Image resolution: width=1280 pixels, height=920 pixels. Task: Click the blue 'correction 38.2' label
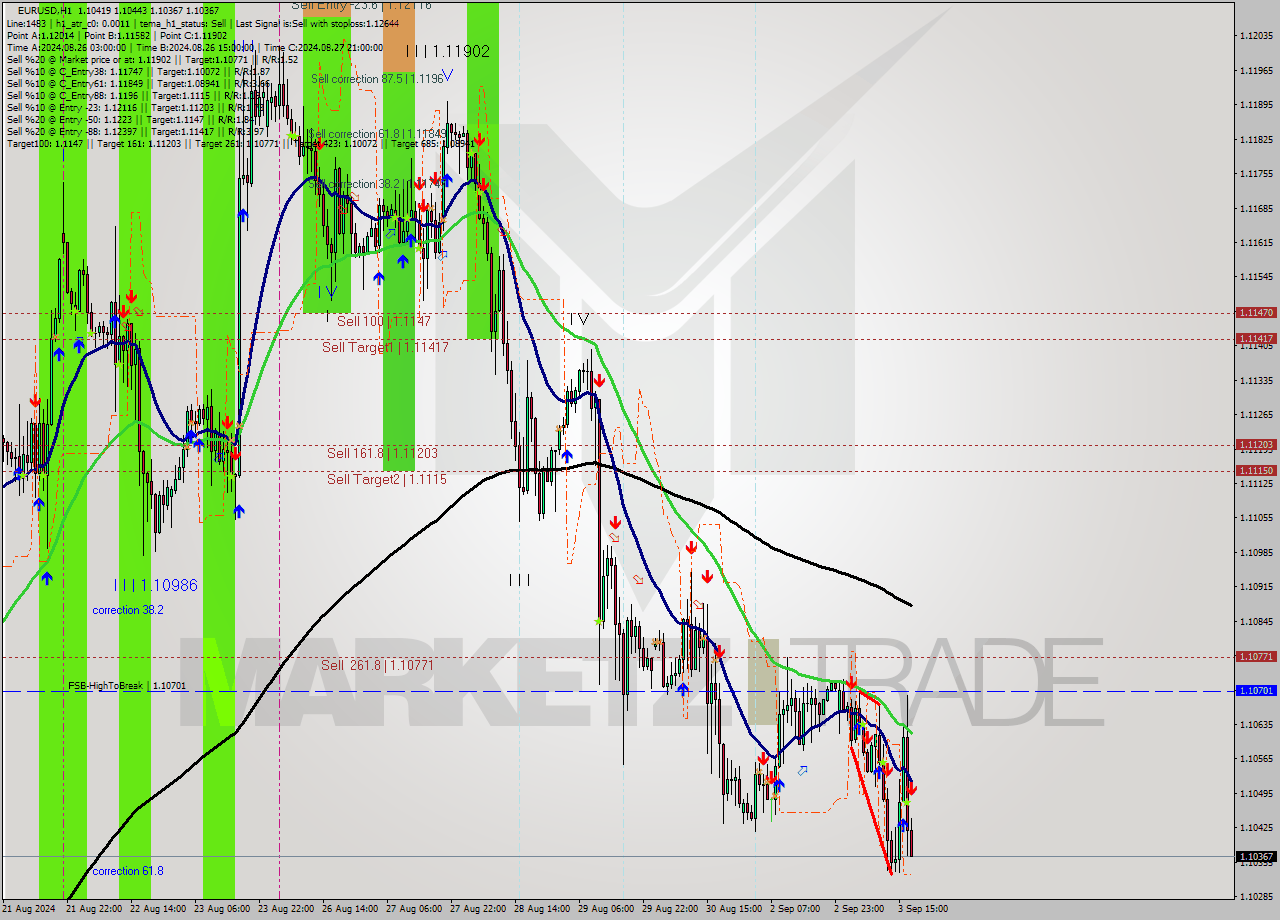tap(128, 610)
